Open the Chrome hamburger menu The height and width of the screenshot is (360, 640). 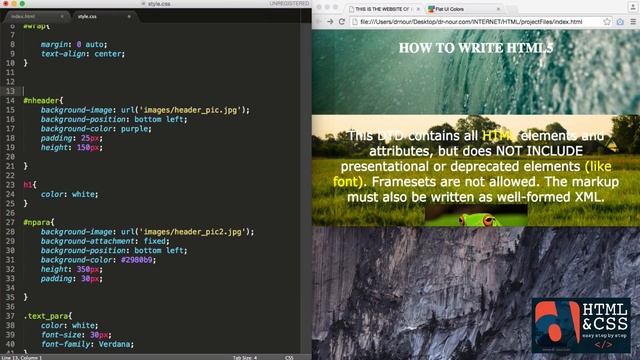click(633, 22)
